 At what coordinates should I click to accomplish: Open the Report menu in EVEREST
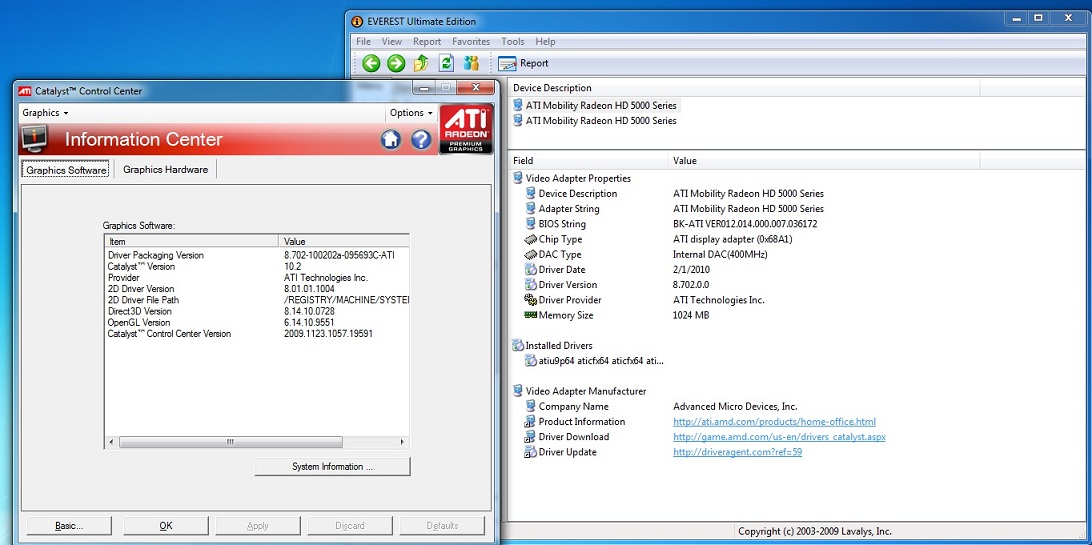427,42
